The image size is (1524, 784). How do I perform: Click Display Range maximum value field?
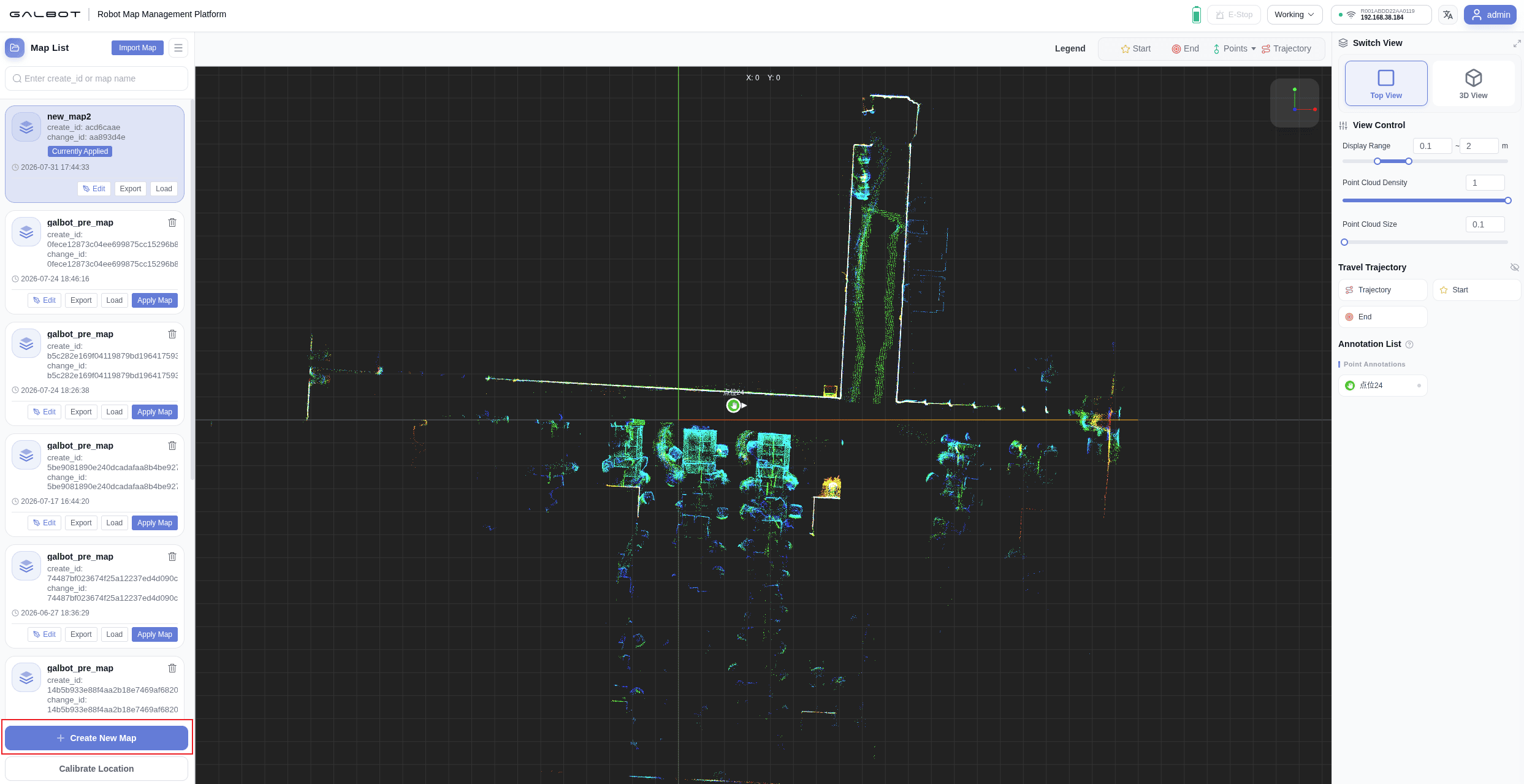(1479, 146)
